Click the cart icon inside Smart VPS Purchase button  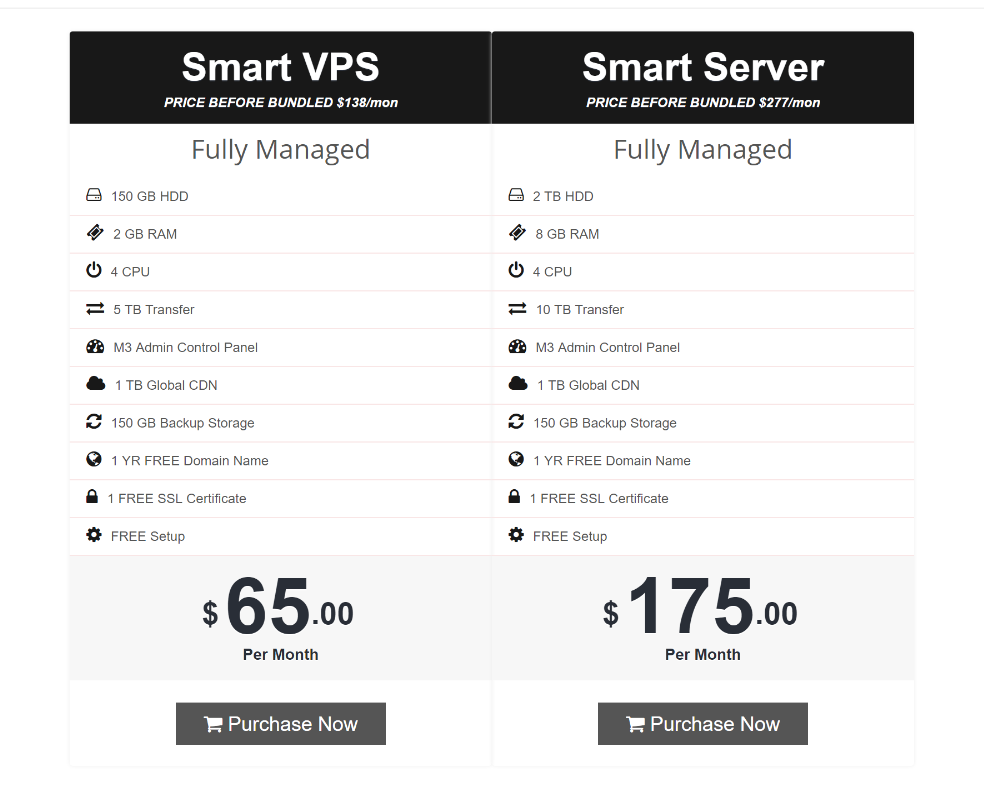pyautogui.click(x=212, y=723)
